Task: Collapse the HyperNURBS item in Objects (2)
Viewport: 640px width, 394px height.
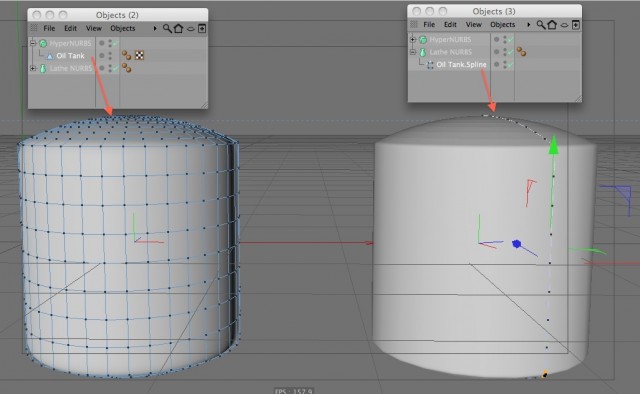Action: click(x=33, y=43)
